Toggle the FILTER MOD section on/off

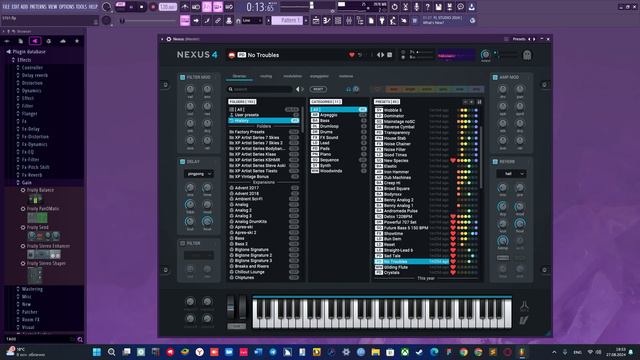(x=182, y=77)
